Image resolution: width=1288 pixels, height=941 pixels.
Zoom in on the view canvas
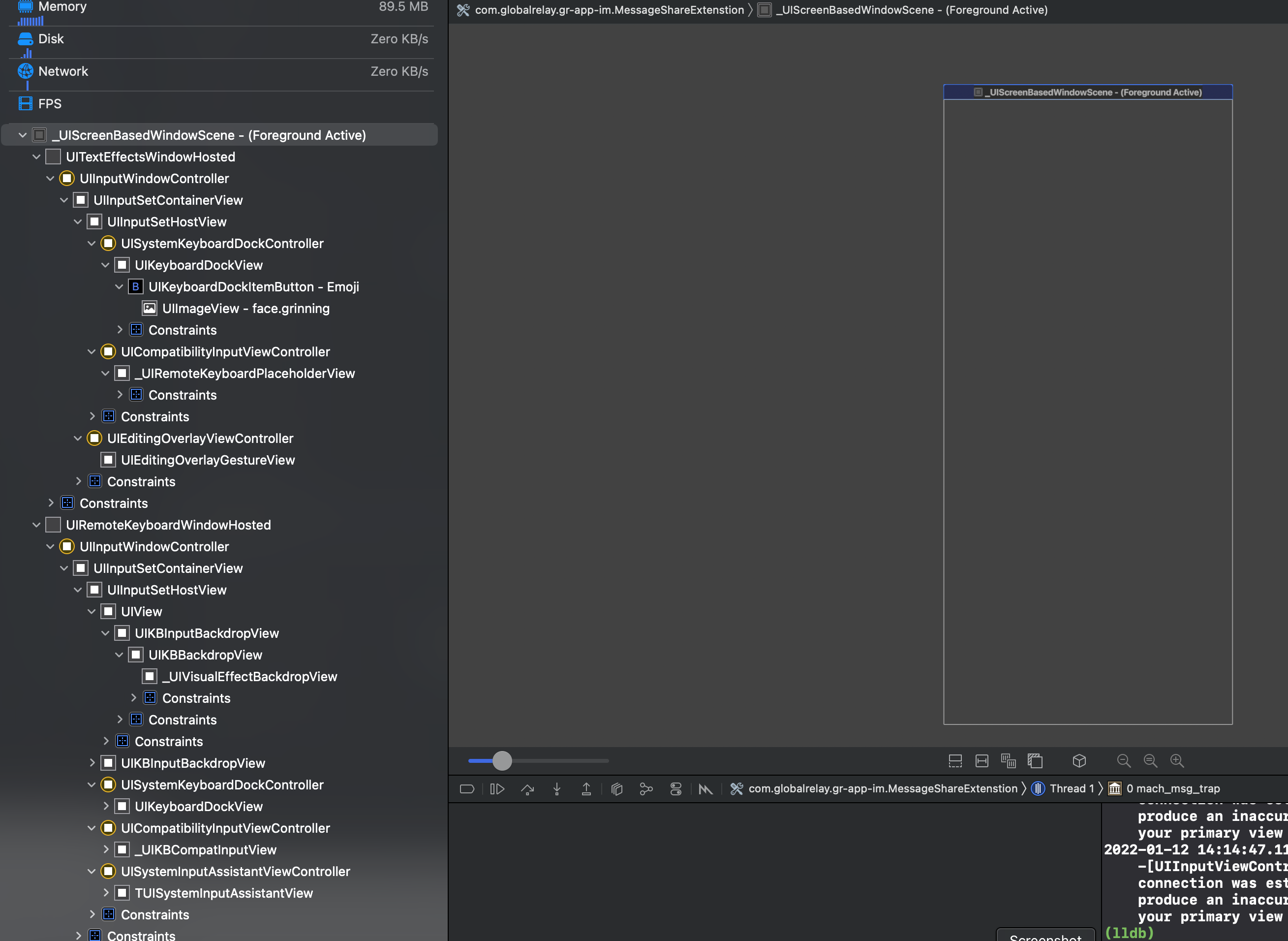coord(1177,761)
